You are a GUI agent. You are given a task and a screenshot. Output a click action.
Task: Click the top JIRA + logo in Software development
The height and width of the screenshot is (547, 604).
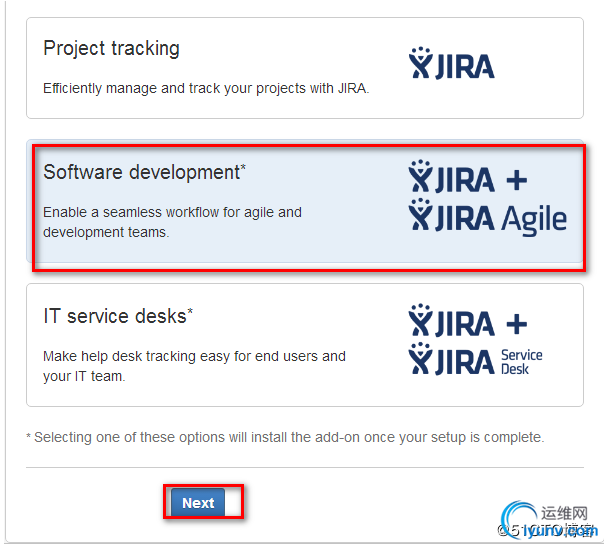click(468, 176)
